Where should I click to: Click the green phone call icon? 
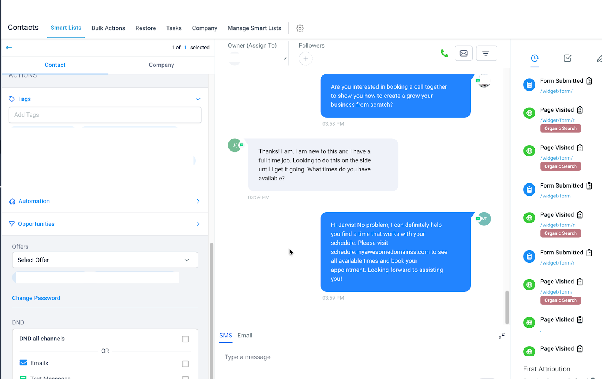(444, 53)
